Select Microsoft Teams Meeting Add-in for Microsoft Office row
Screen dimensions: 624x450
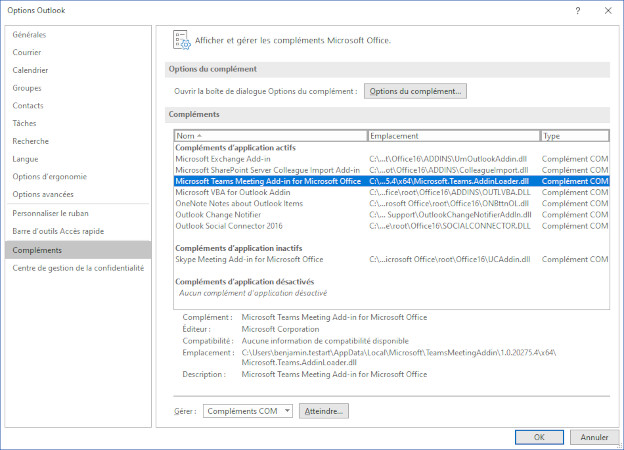point(392,181)
